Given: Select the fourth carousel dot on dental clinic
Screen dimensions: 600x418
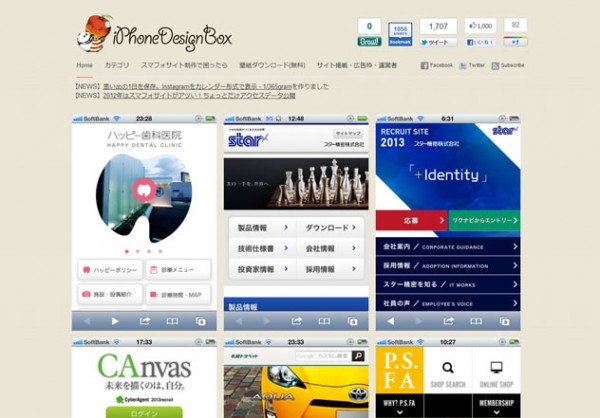Looking at the screenshot, I should pyautogui.click(x=161, y=251).
